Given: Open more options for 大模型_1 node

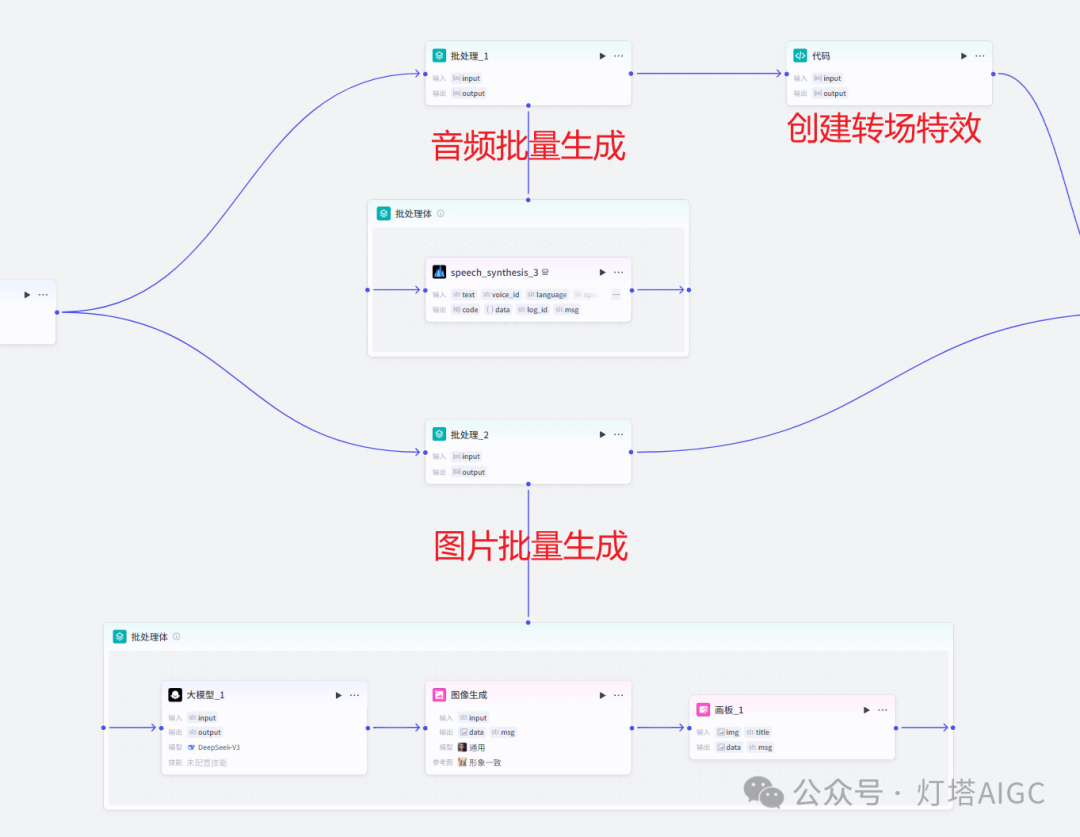Looking at the screenshot, I should coord(354,695).
